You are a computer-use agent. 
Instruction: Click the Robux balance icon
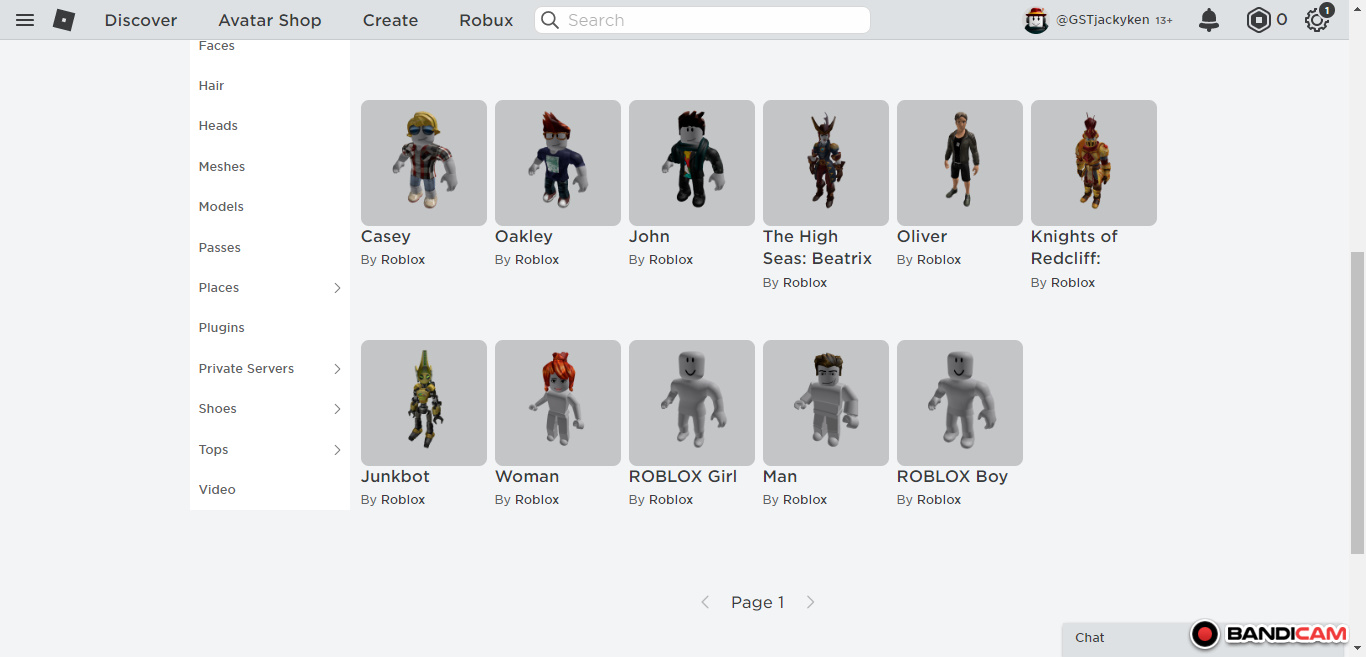pos(1258,20)
